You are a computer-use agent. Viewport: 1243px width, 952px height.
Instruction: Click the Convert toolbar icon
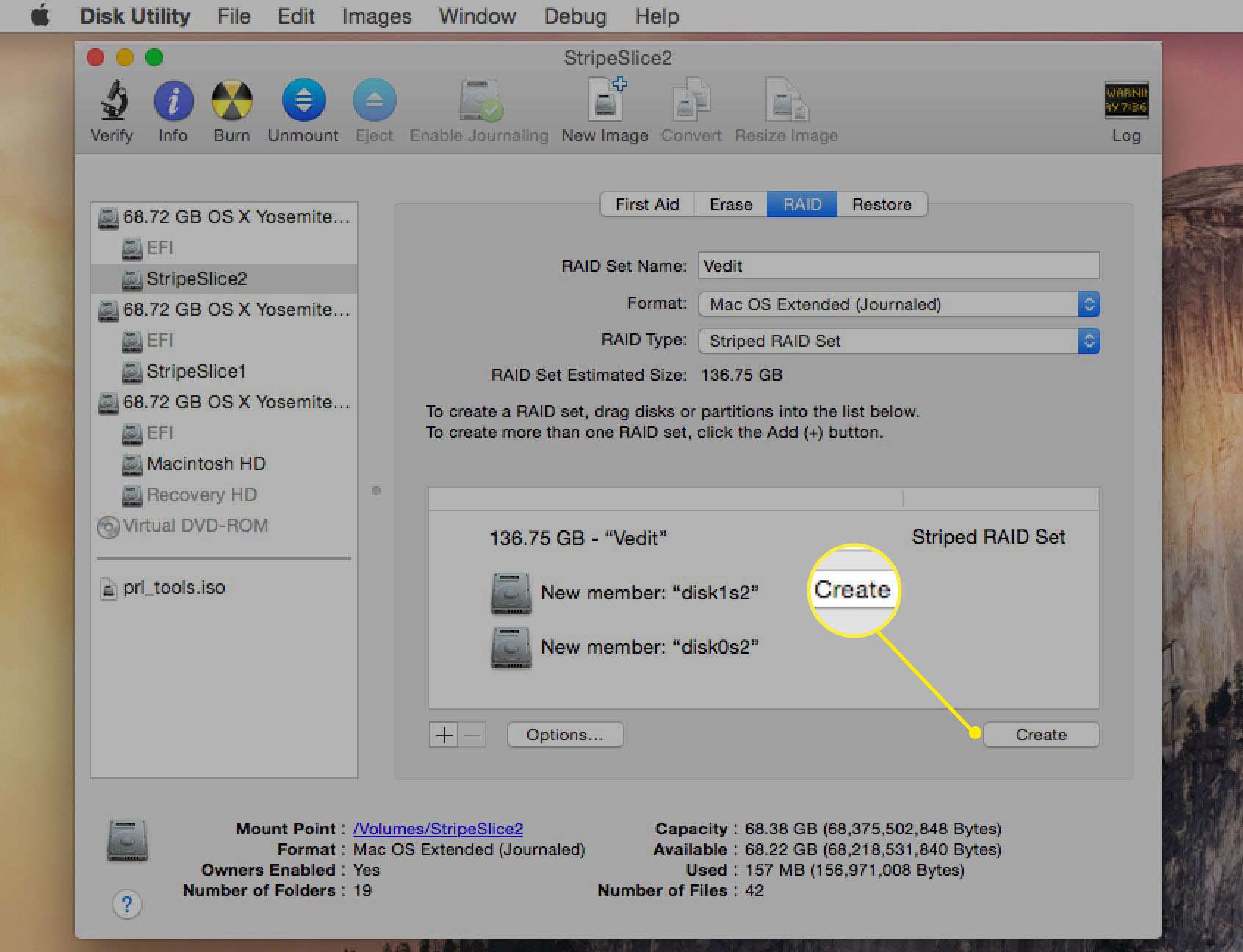coord(691,100)
